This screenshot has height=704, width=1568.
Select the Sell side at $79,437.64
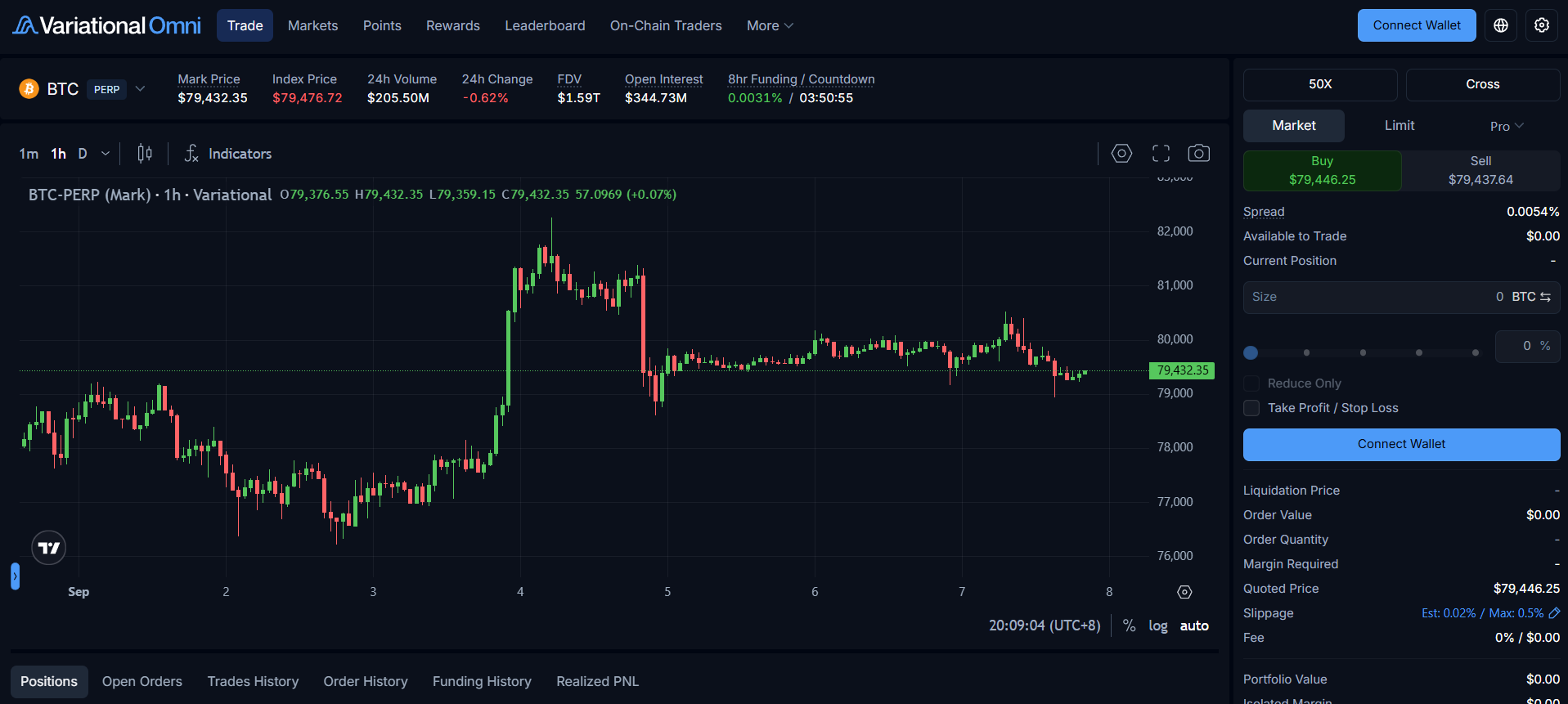tap(1480, 171)
